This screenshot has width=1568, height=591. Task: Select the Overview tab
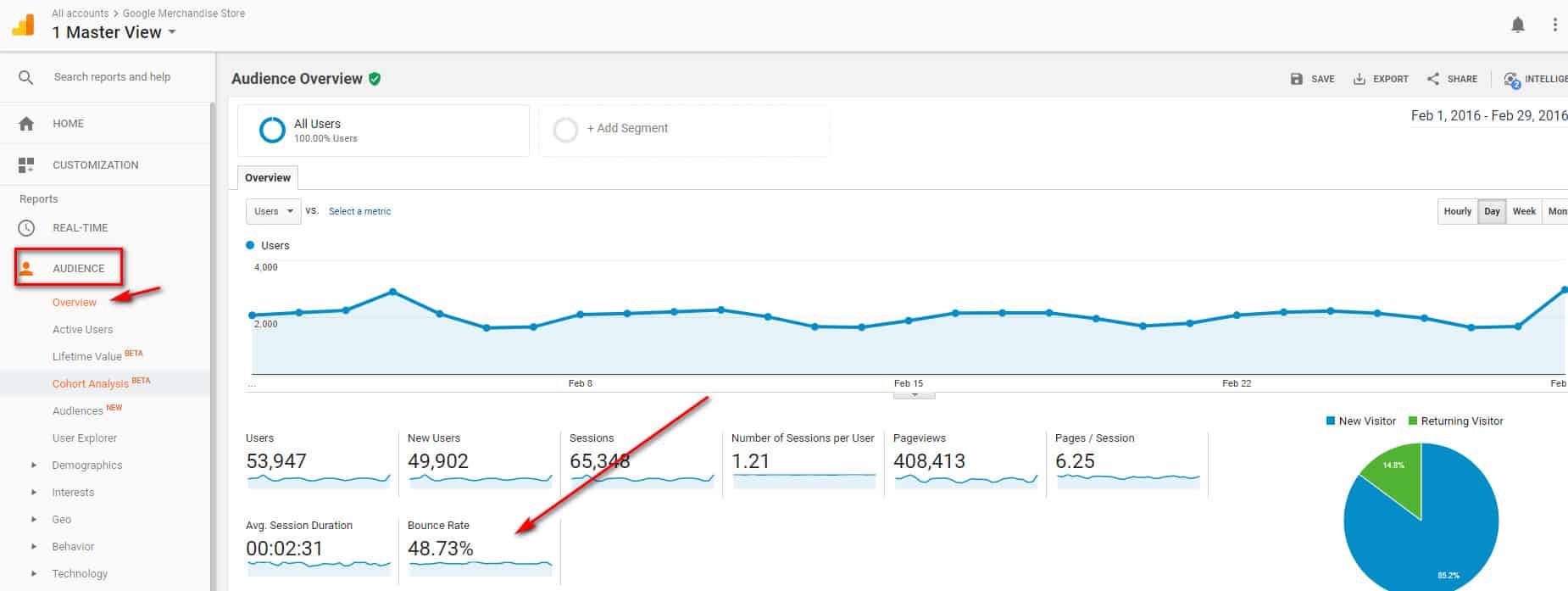(268, 178)
